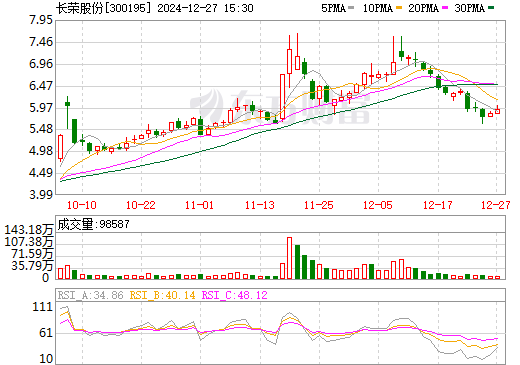This screenshot has width=520, height=365.
Task: Click the 111 RSI axis label
Action: 43,307
